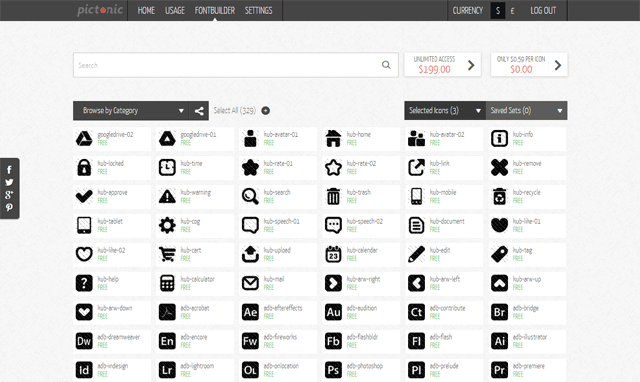Share on Pinterest from side panel
The image size is (640, 382).
pos(9,207)
